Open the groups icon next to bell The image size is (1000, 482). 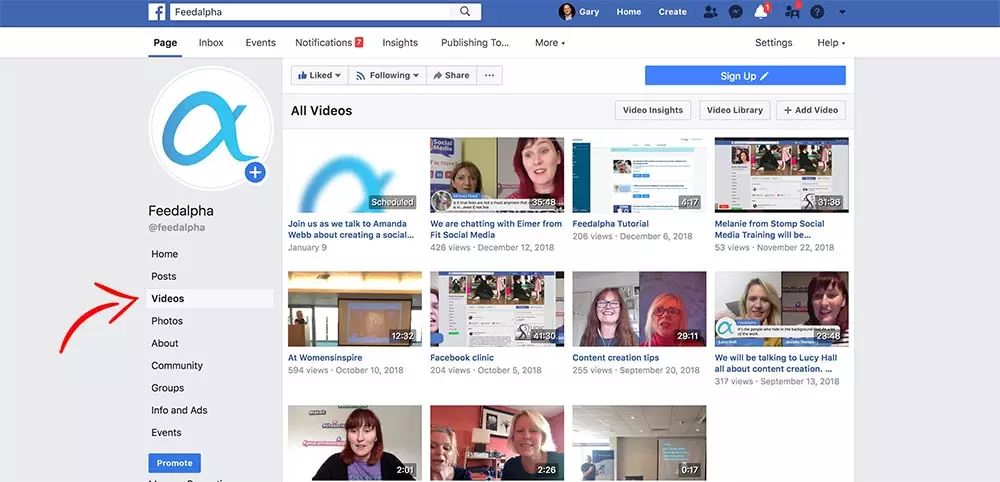click(x=792, y=11)
